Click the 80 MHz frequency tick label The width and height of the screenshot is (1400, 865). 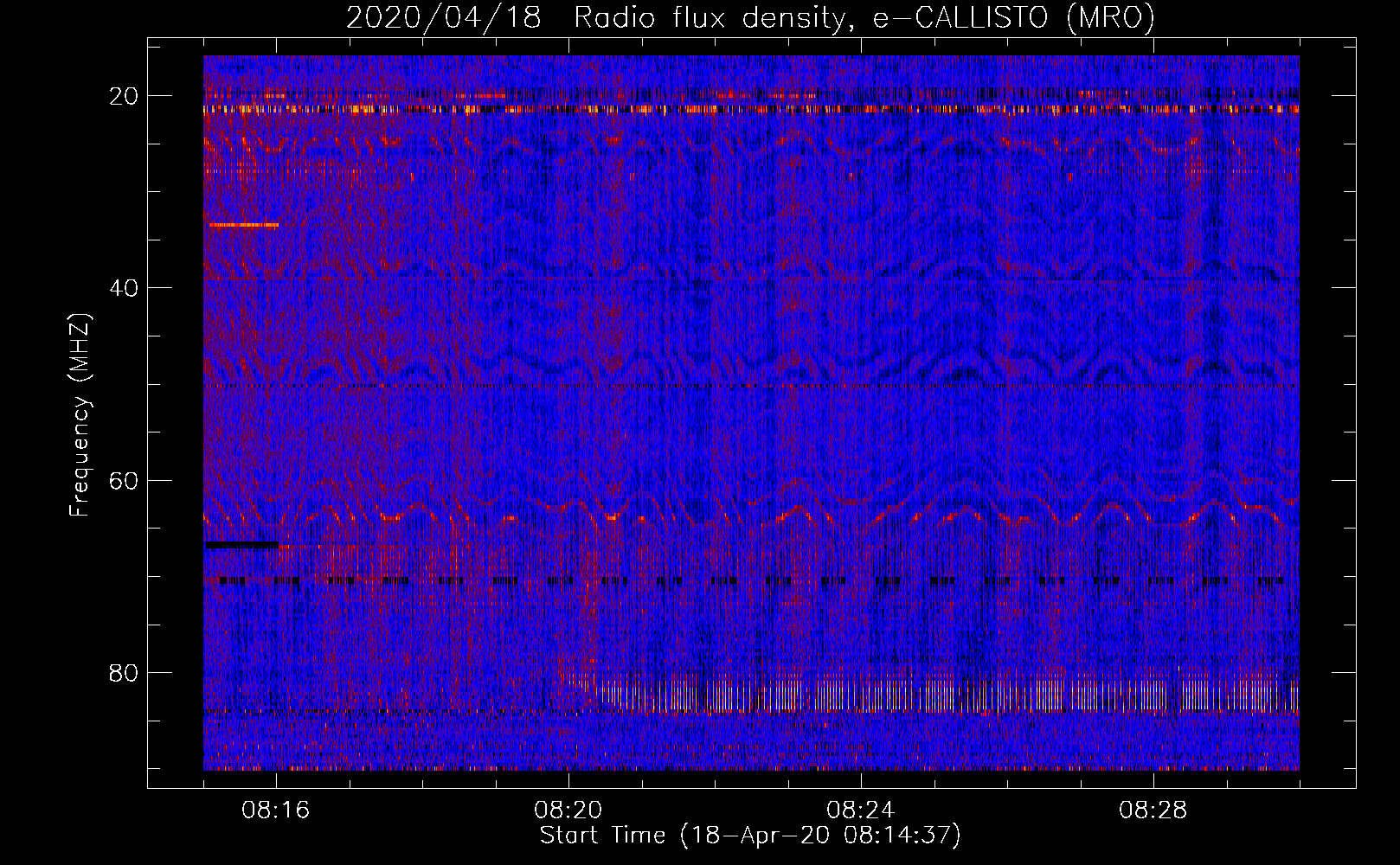click(125, 672)
